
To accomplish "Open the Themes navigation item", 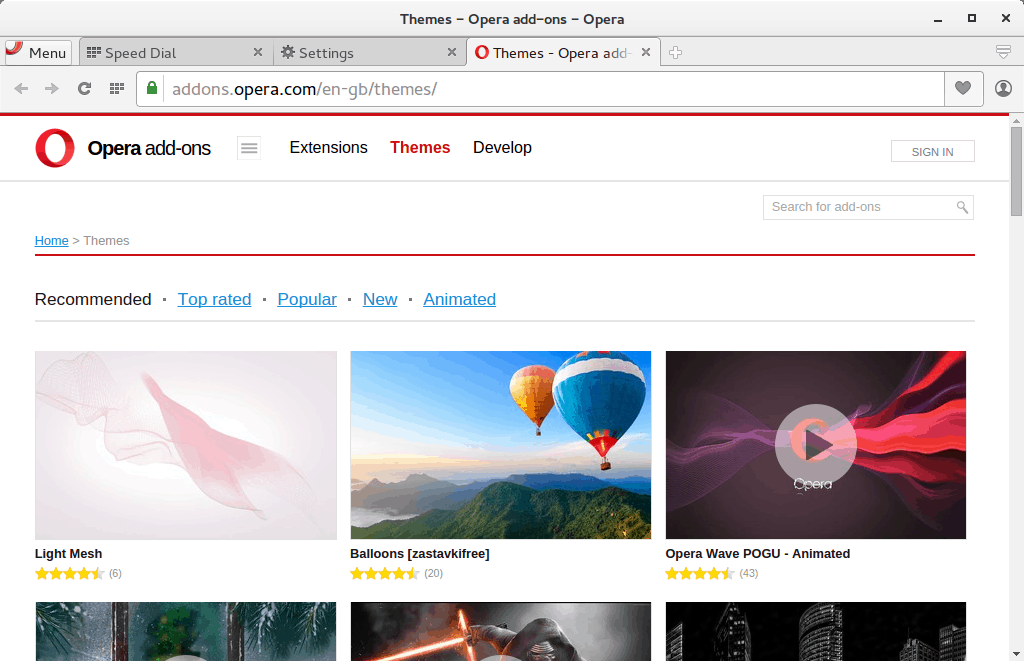I will (420, 148).
